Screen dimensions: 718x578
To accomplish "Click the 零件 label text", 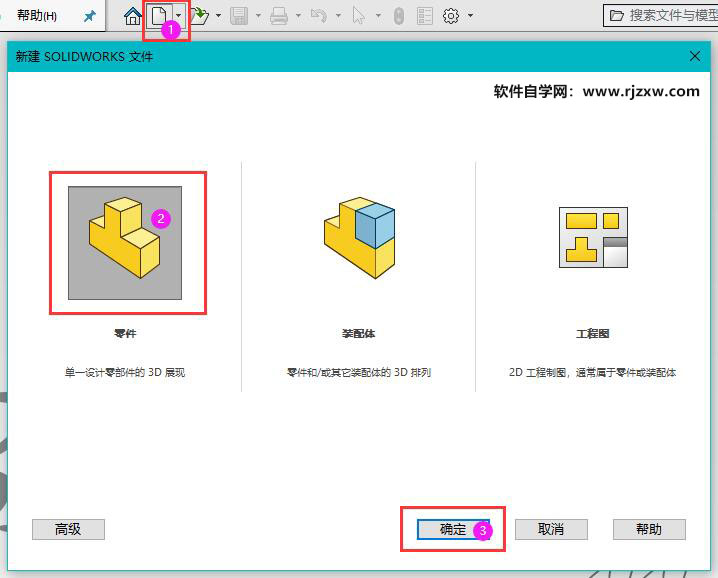I will [125, 333].
